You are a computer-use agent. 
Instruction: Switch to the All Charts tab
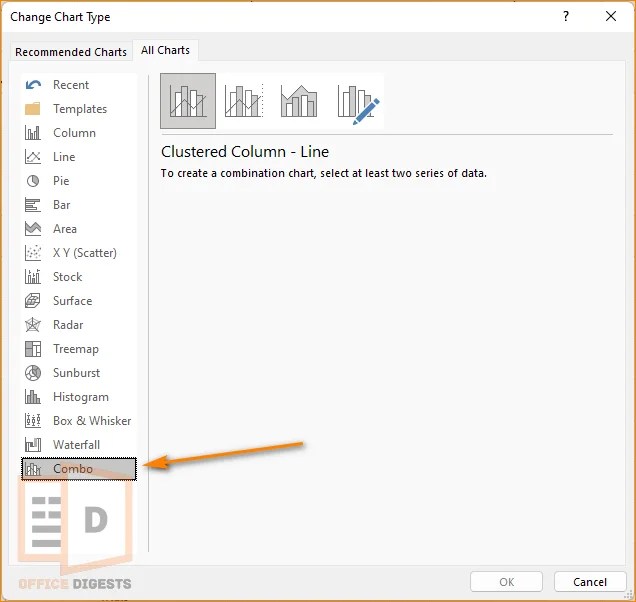click(x=165, y=50)
